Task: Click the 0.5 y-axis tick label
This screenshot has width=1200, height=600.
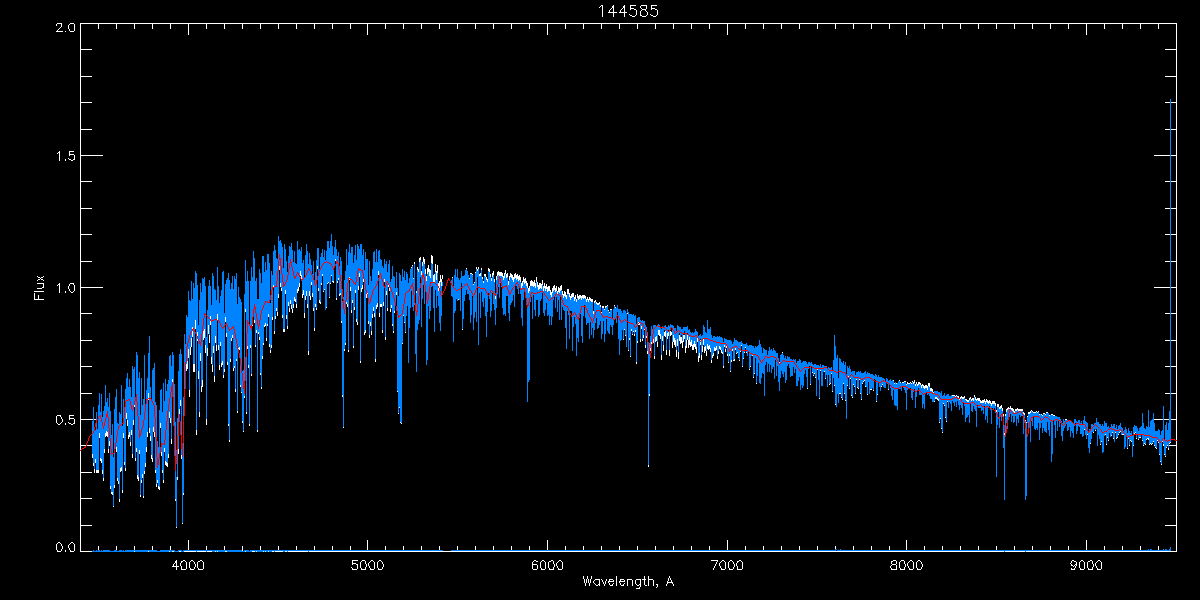Action: click(x=64, y=419)
